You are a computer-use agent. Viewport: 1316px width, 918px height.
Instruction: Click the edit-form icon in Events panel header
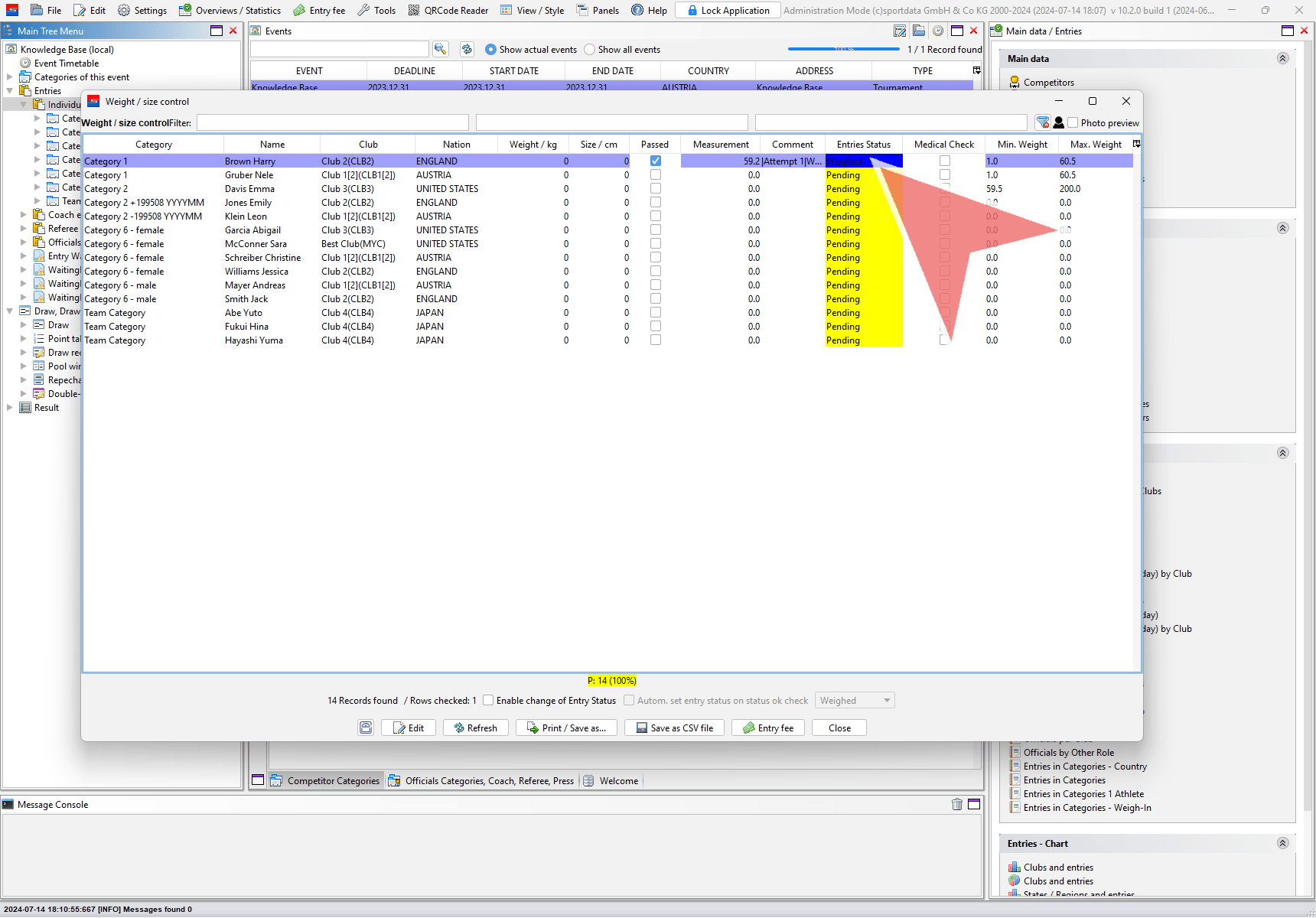pos(900,31)
